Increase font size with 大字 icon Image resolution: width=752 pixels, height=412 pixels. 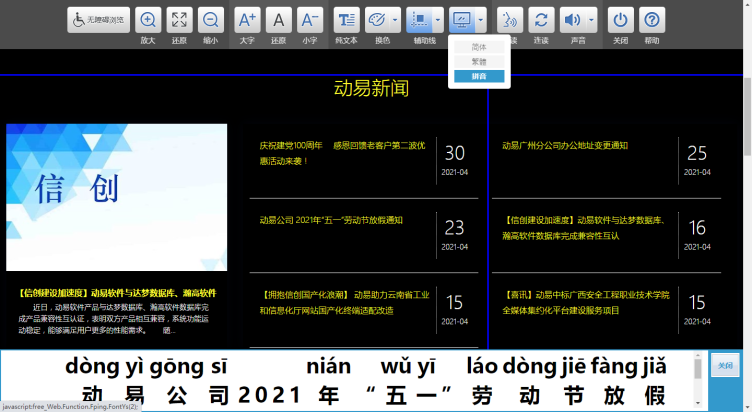tap(247, 19)
